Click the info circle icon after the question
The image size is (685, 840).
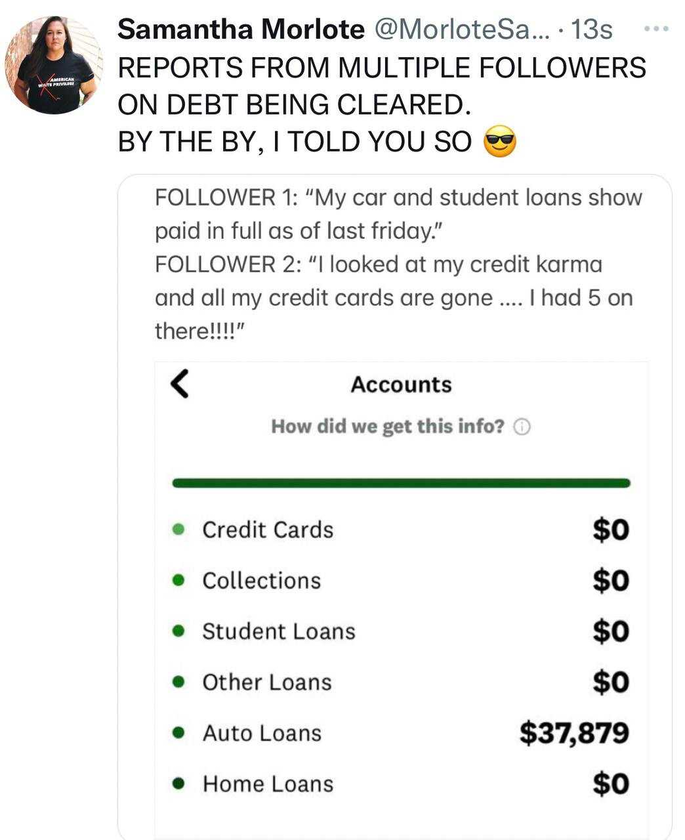click(522, 427)
